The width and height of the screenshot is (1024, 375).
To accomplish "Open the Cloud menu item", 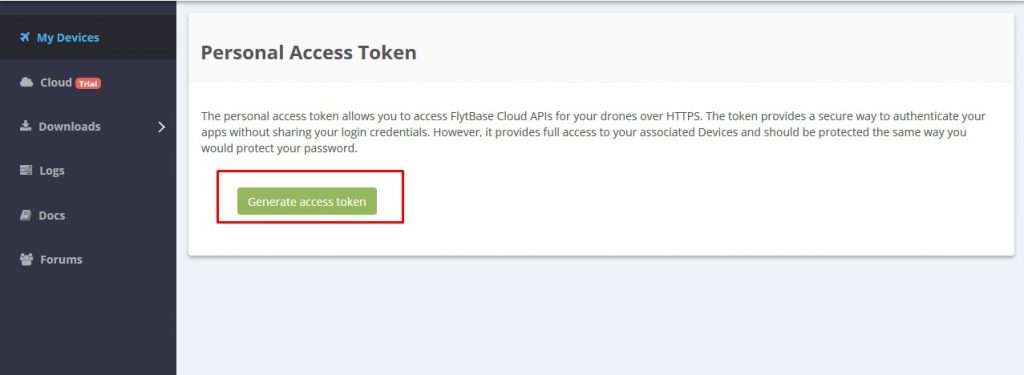I will pos(88,82).
